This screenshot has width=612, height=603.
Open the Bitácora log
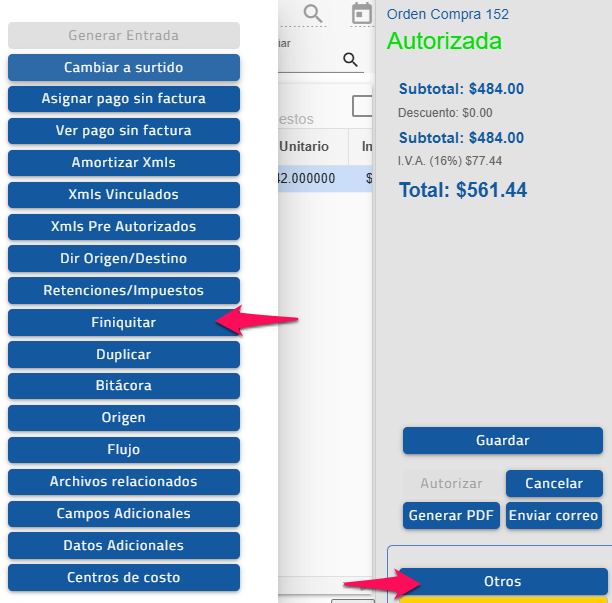tap(123, 387)
